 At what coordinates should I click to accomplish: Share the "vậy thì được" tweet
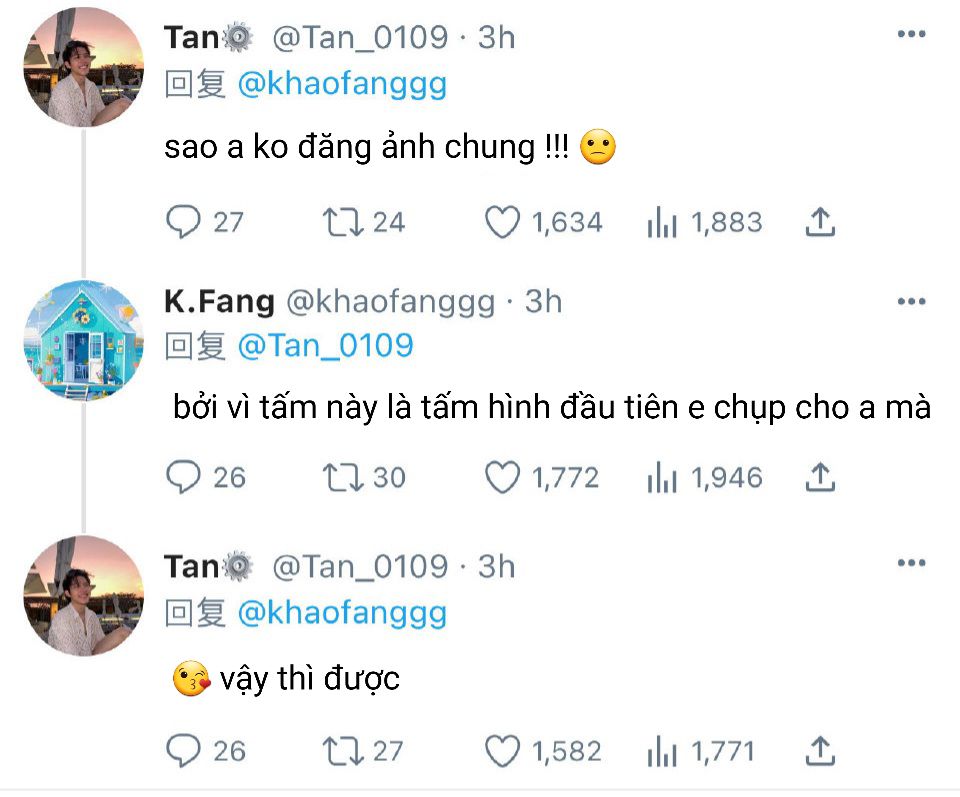click(x=819, y=751)
